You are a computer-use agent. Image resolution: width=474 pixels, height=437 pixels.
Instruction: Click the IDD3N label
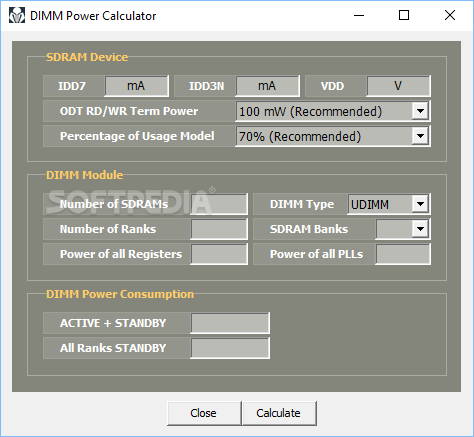[x=207, y=86]
